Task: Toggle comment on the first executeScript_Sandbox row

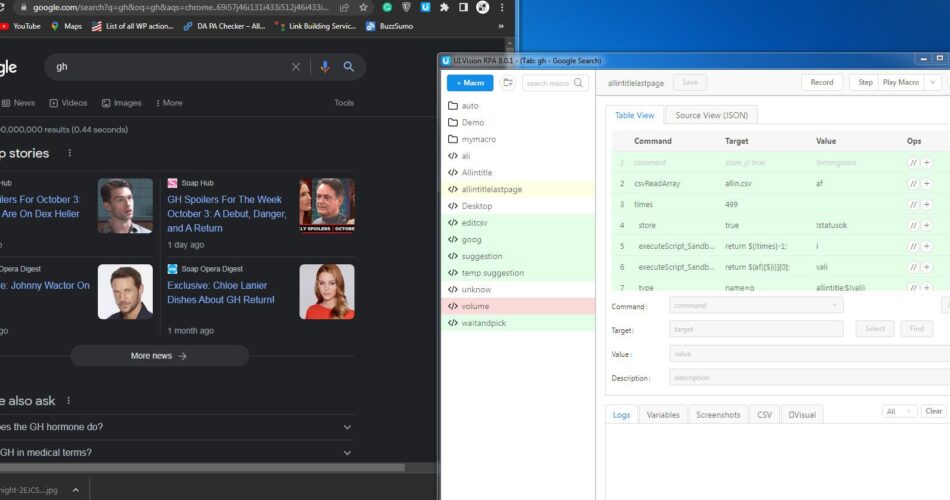Action: click(x=913, y=247)
